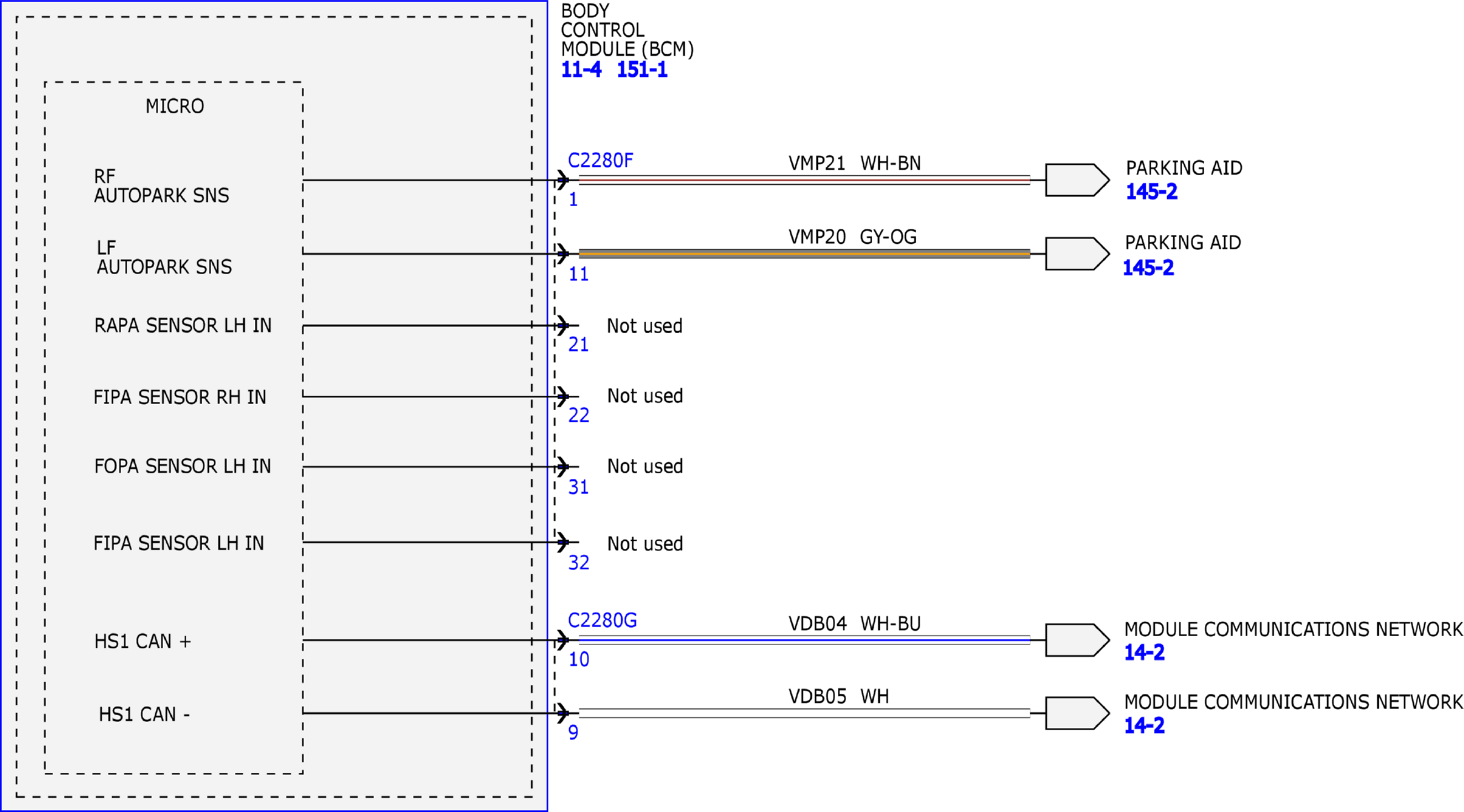Click the C2280G connector label
The image size is (1464, 812).
tap(602, 620)
